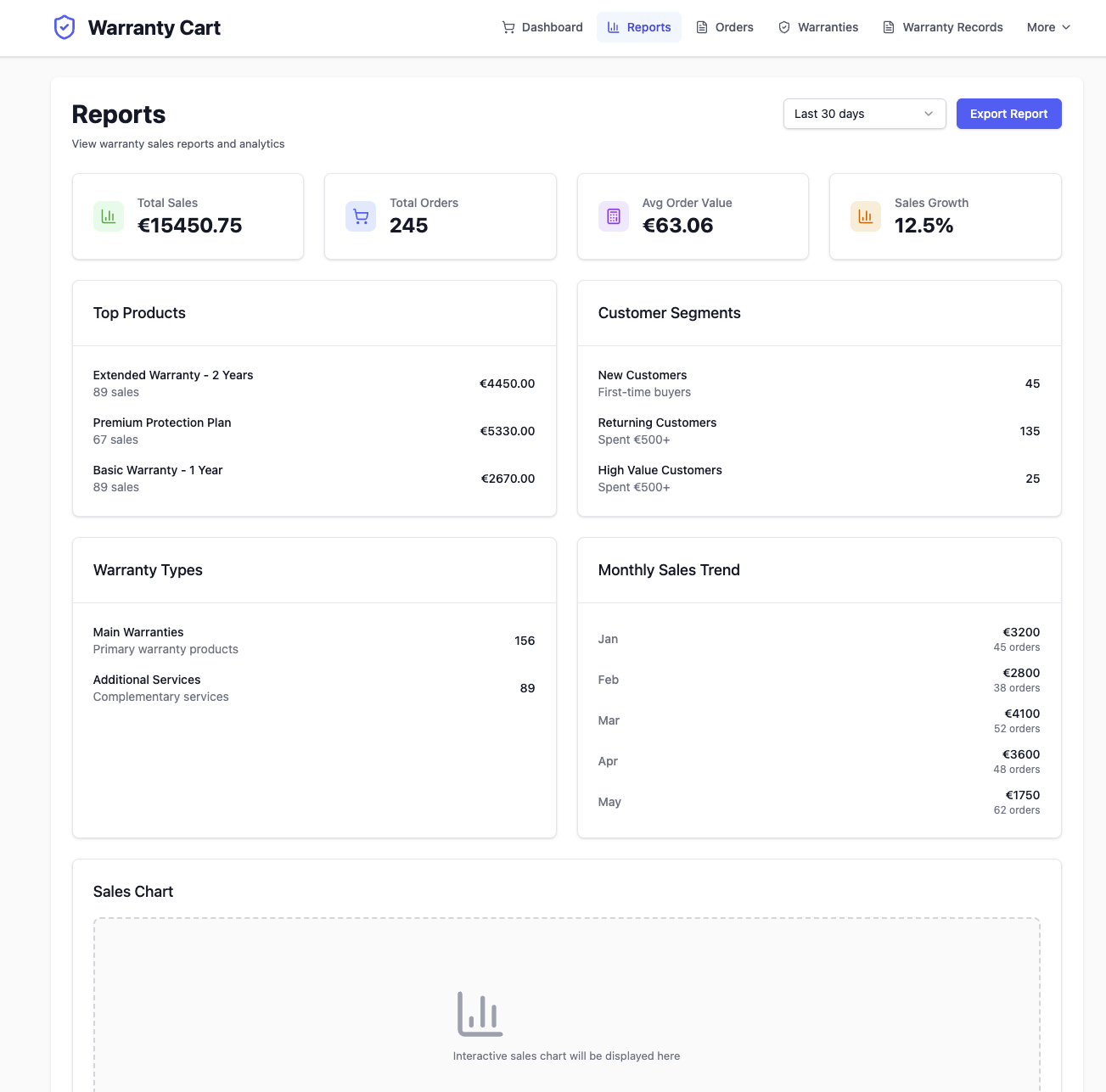This screenshot has width=1106, height=1092.
Task: Click the shield icon next to Warranties
Action: pos(783,27)
